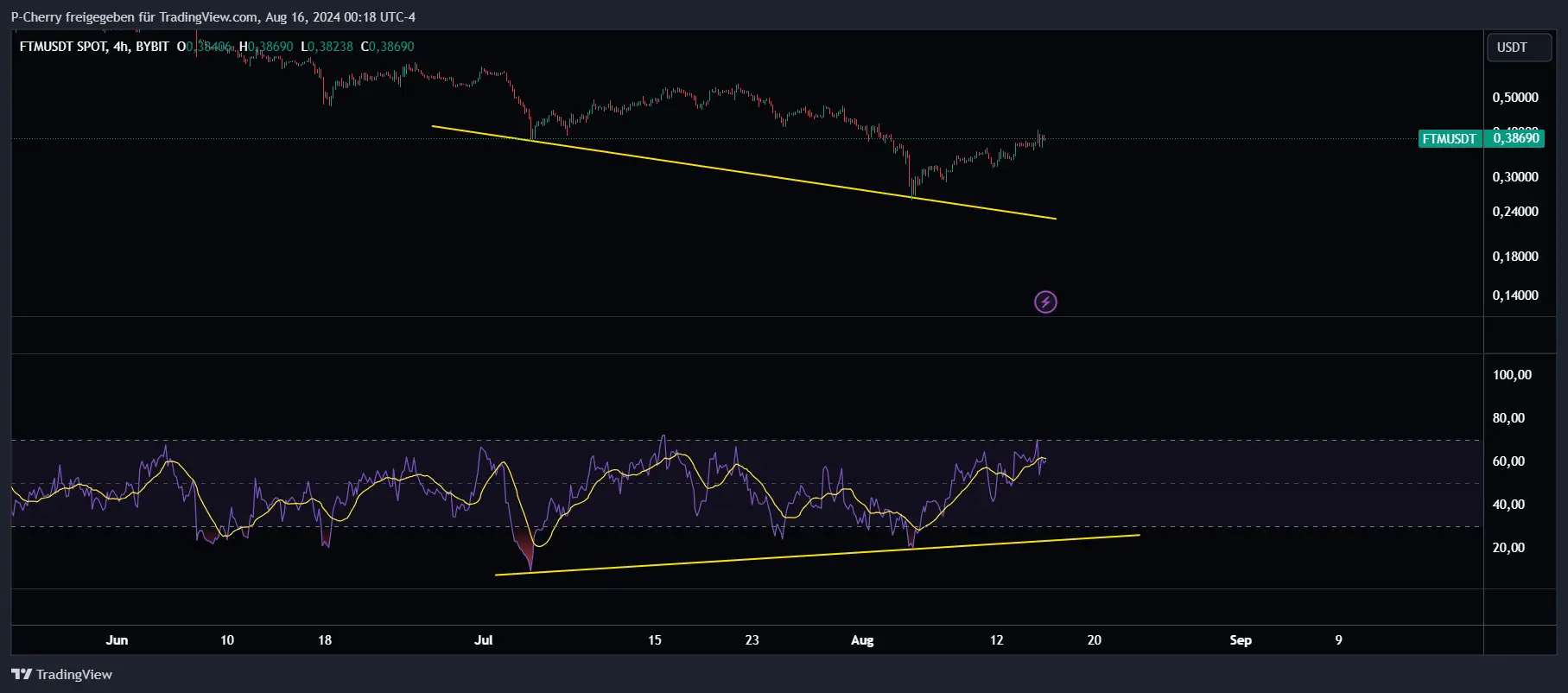
Task: Click the 80,00 RSI scale label
Action: [x=1508, y=418]
